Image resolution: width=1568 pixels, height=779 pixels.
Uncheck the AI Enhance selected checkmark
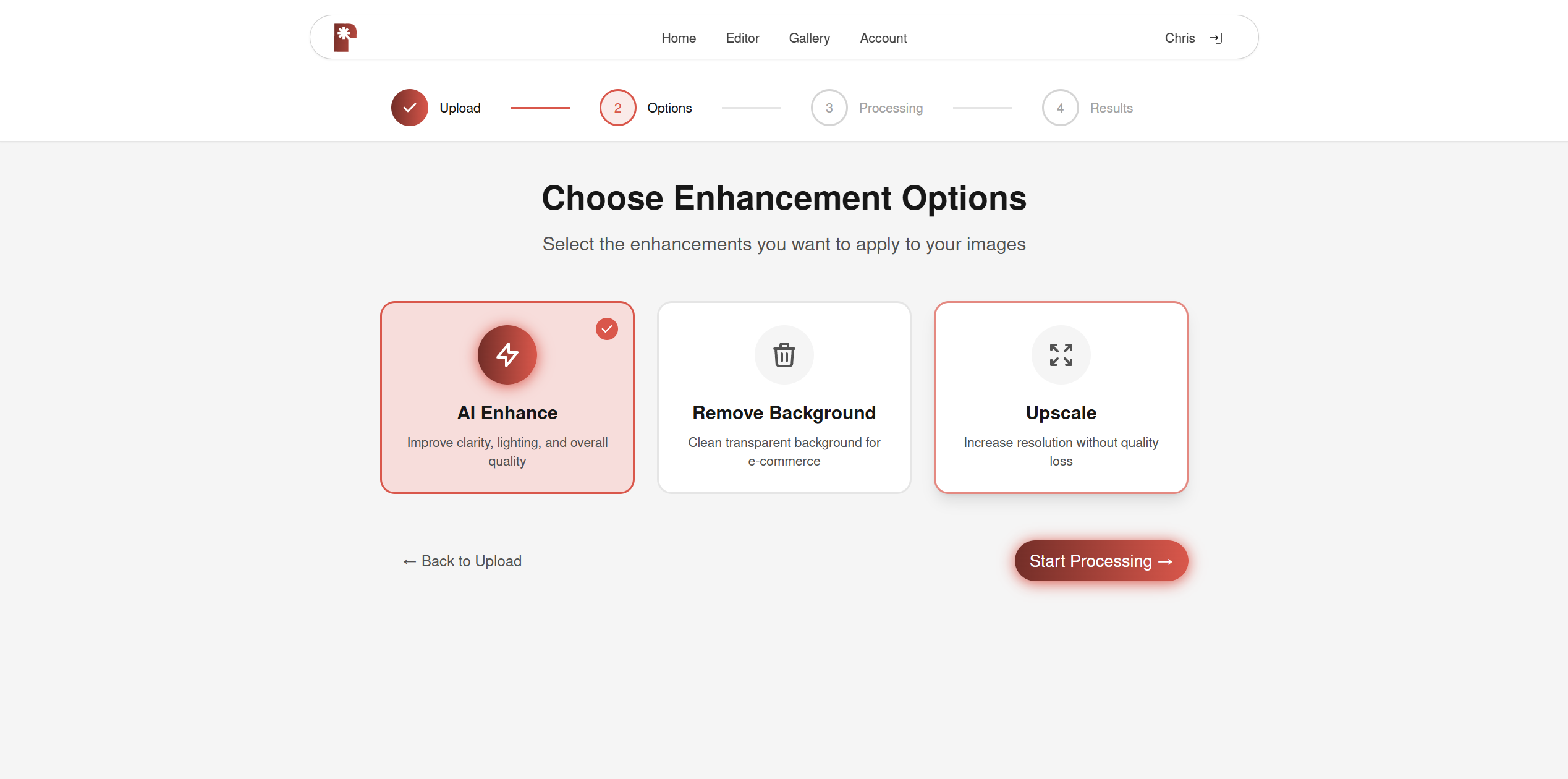pos(606,329)
